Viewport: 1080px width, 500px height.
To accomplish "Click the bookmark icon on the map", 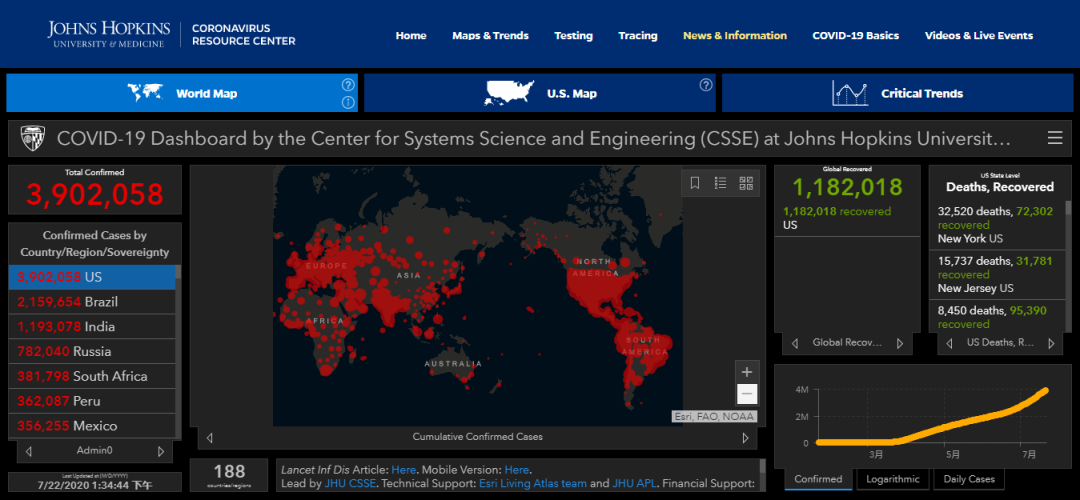I will [x=695, y=183].
